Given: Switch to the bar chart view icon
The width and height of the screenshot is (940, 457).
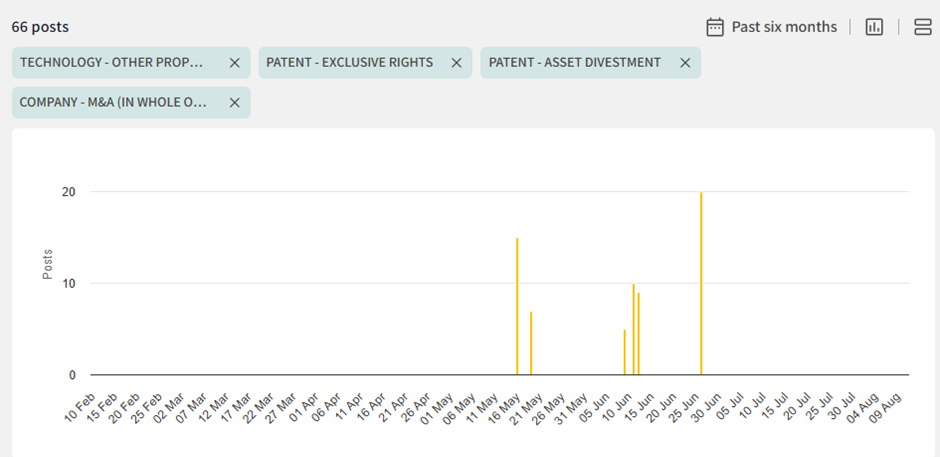Looking at the screenshot, I should (x=874, y=27).
